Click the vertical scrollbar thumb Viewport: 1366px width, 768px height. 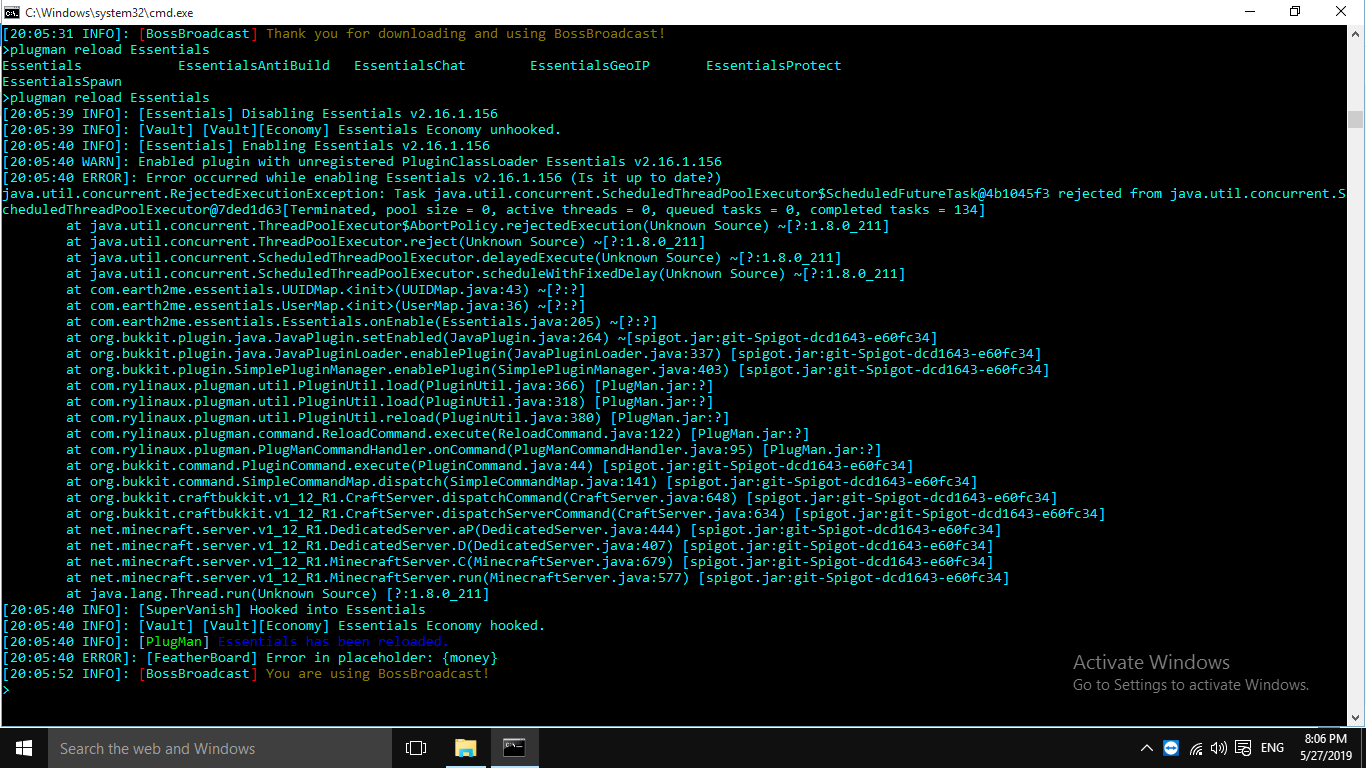coord(1355,119)
